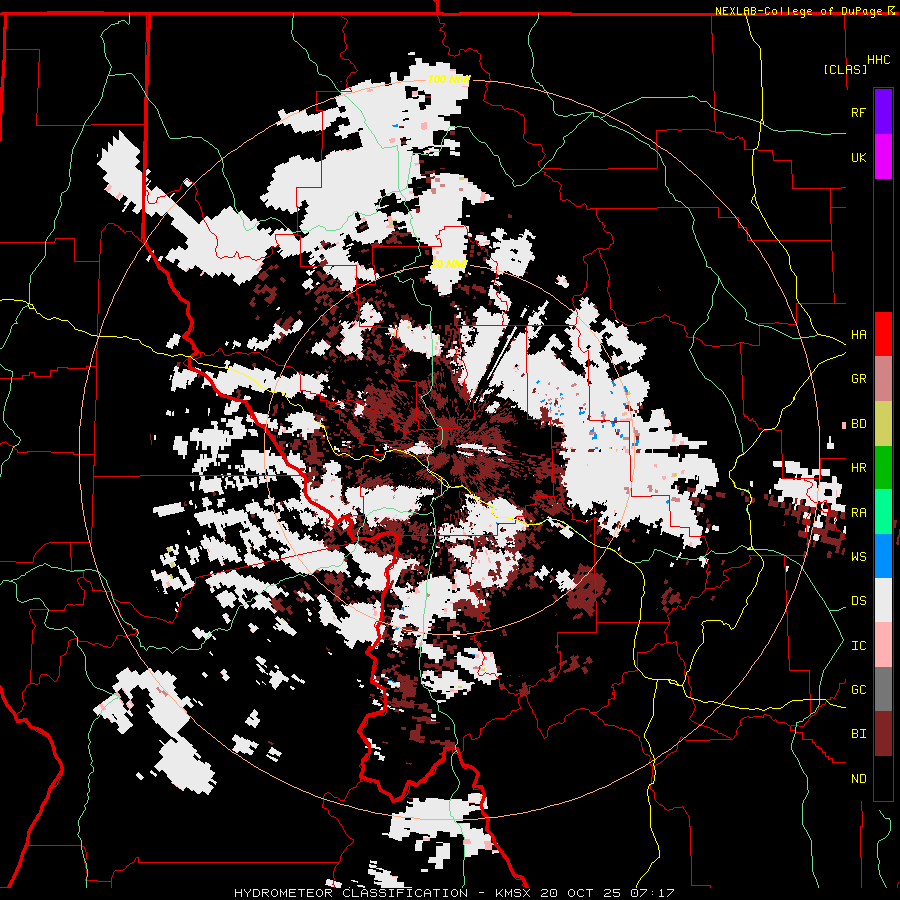Viewport: 900px width, 900px height.
Task: Click the "ND" legend label
Action: pyautogui.click(x=858, y=779)
